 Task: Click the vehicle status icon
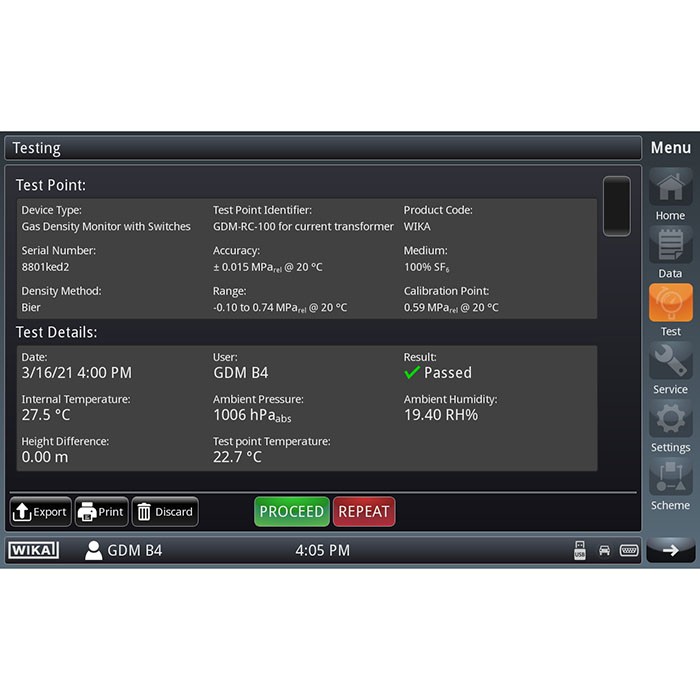click(x=604, y=550)
